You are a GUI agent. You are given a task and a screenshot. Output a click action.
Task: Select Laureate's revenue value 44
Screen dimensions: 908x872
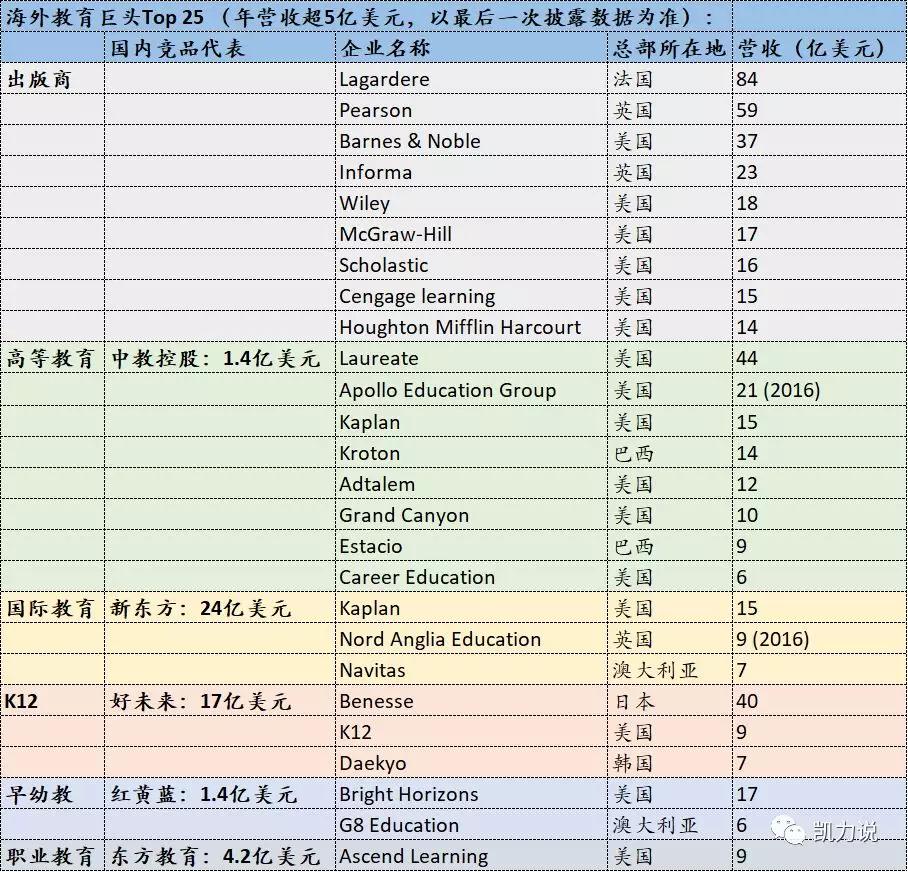747,358
